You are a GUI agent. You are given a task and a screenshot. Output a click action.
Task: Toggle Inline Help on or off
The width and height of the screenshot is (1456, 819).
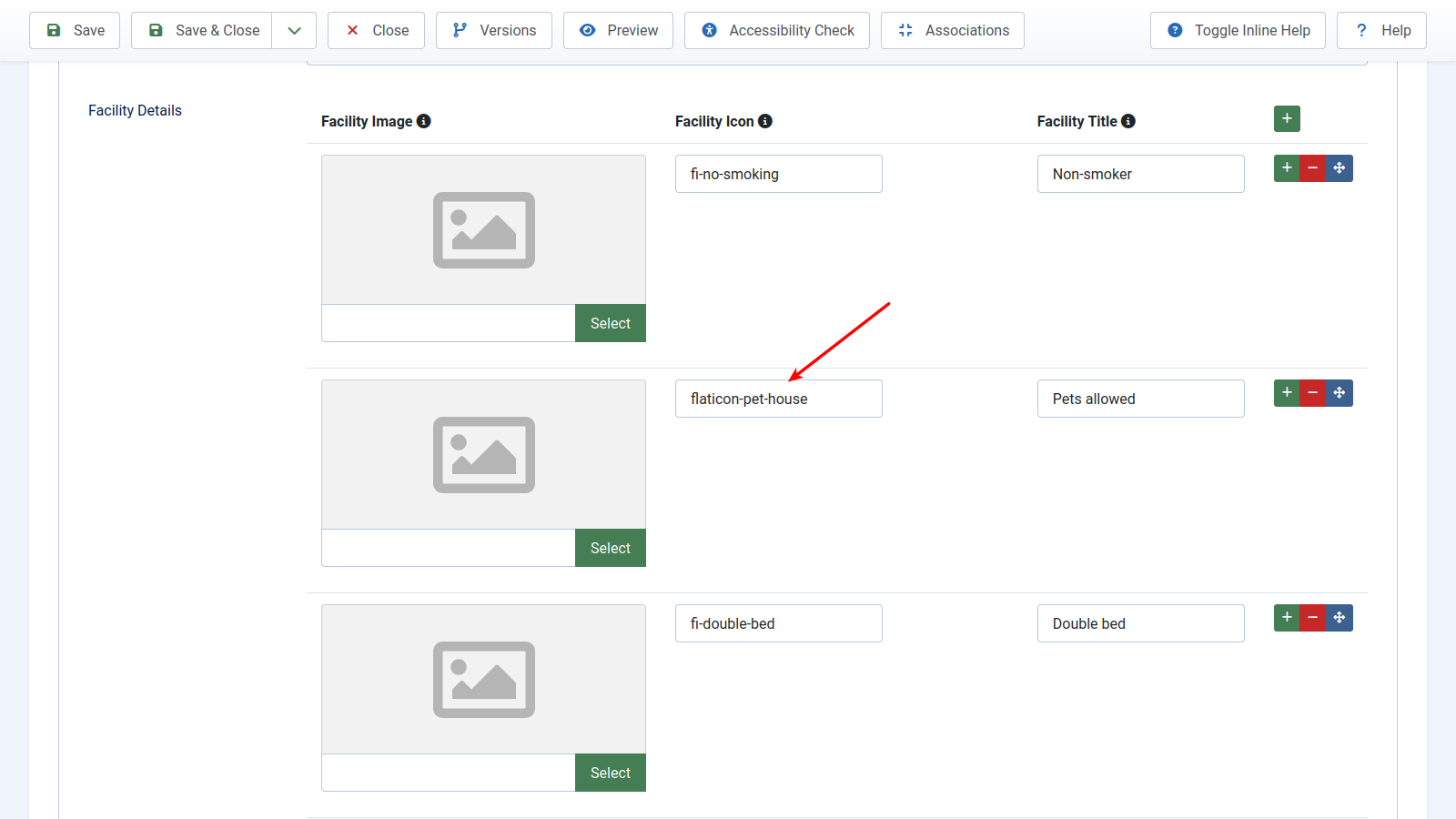[1238, 31]
